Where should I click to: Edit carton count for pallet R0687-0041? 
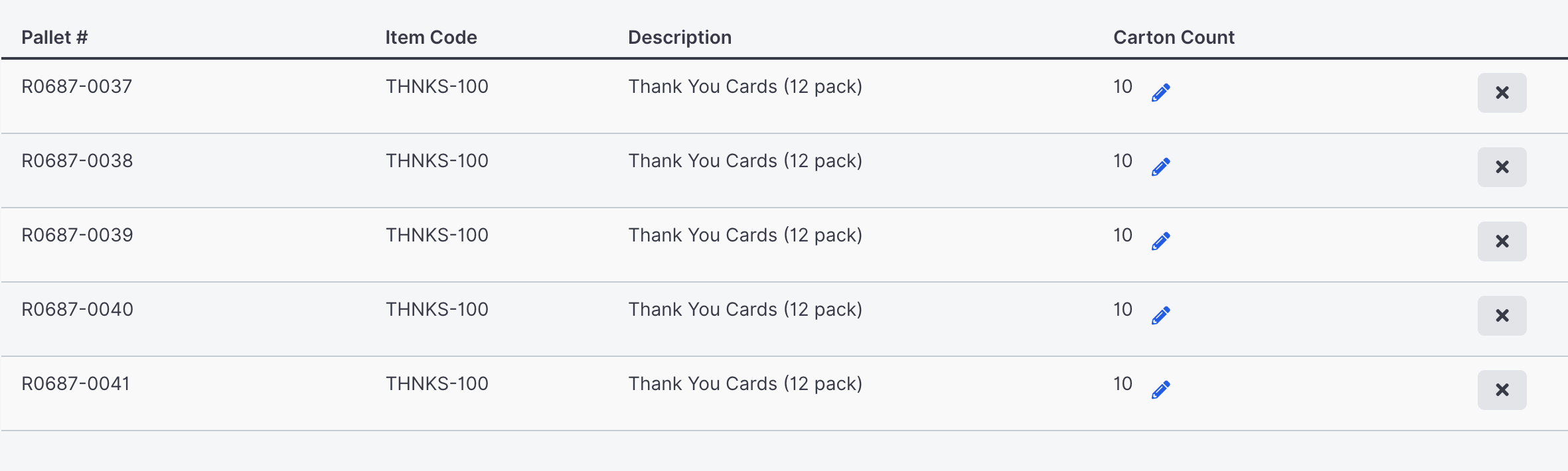click(x=1160, y=390)
